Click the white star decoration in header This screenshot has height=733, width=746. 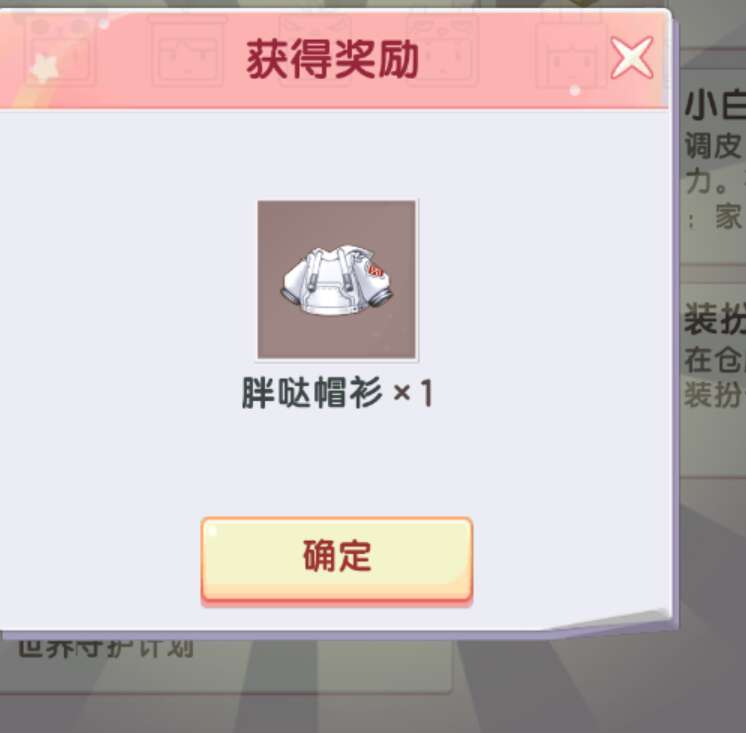click(x=44, y=69)
